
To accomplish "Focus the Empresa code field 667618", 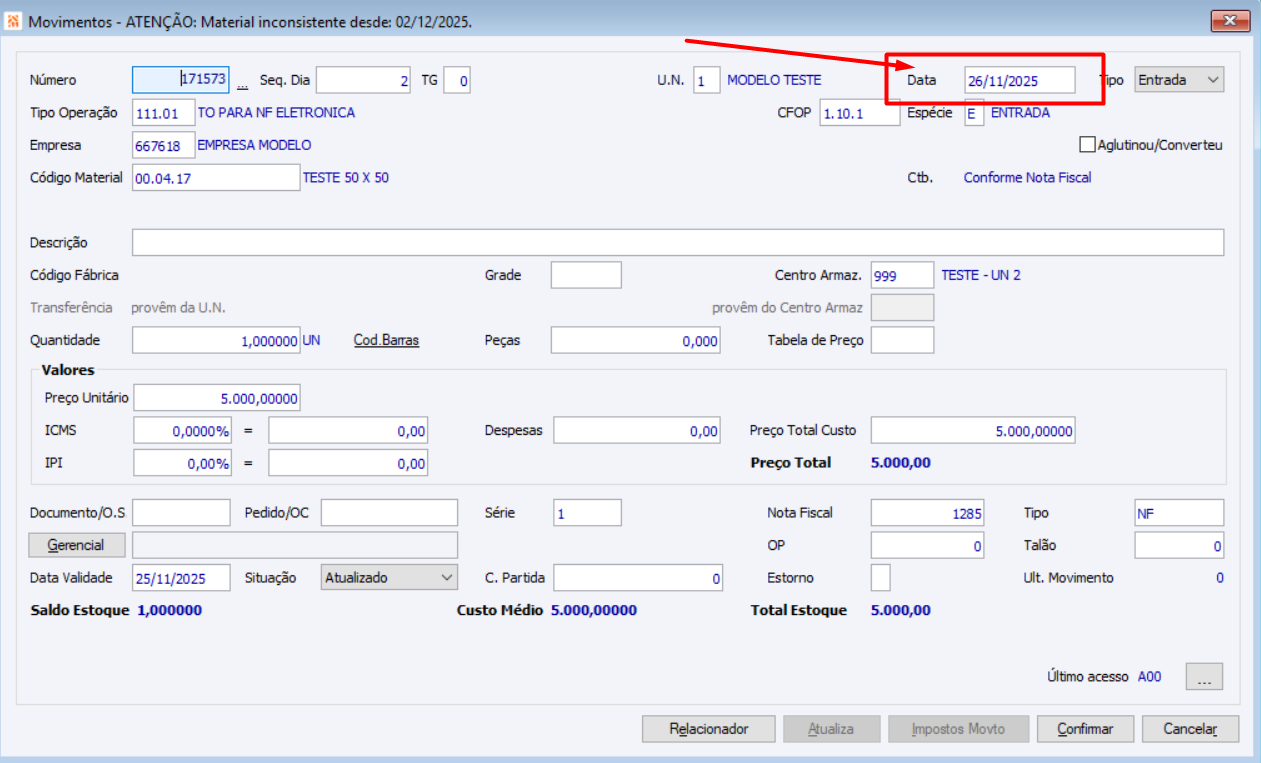I will [x=163, y=145].
